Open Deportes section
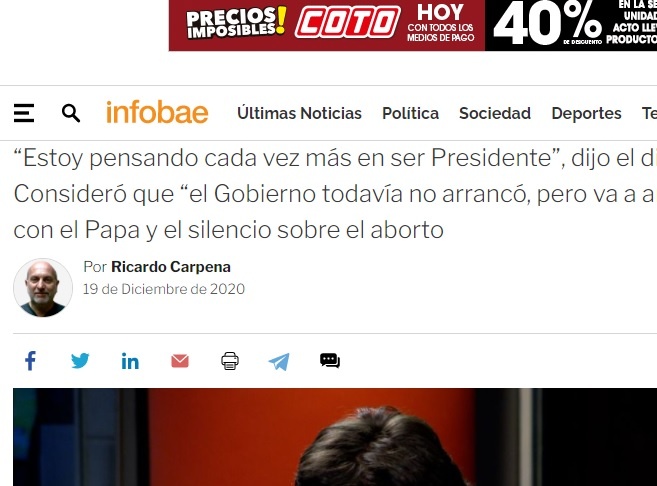Screen dimensions: 657x486 586,114
